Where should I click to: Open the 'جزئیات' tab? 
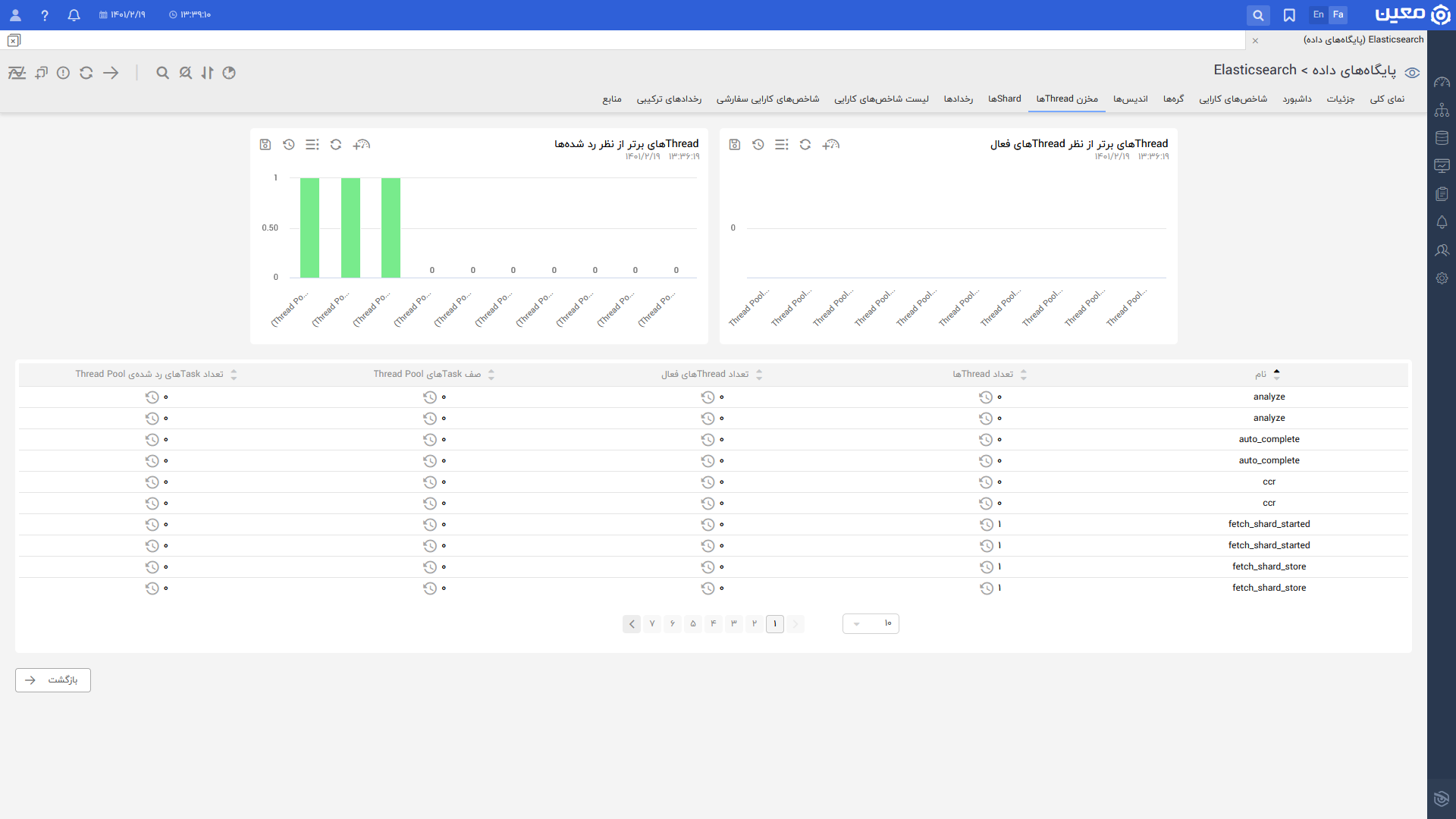pos(1340,99)
